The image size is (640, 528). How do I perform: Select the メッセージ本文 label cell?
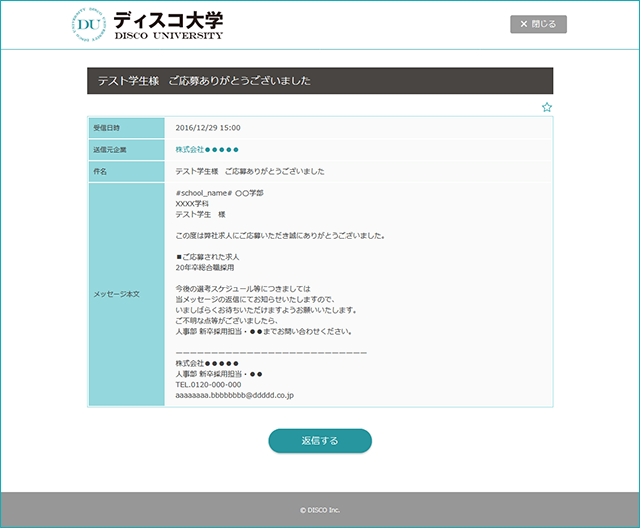(117, 295)
